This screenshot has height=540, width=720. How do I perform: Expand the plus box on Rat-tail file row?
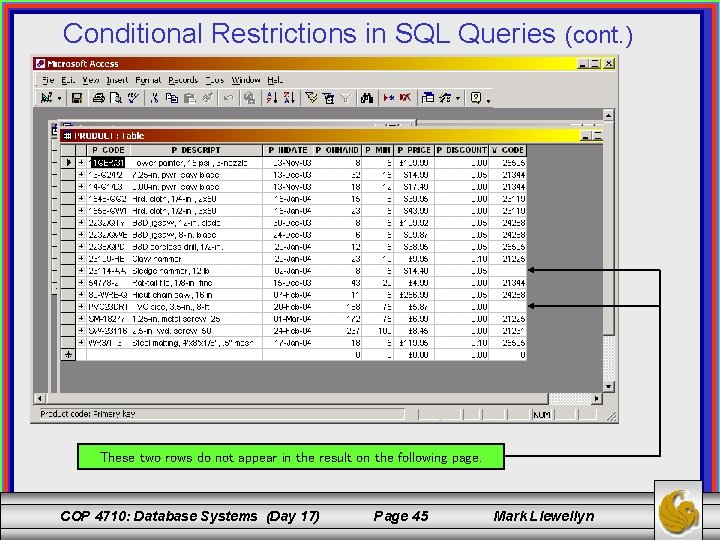pyautogui.click(x=81, y=282)
